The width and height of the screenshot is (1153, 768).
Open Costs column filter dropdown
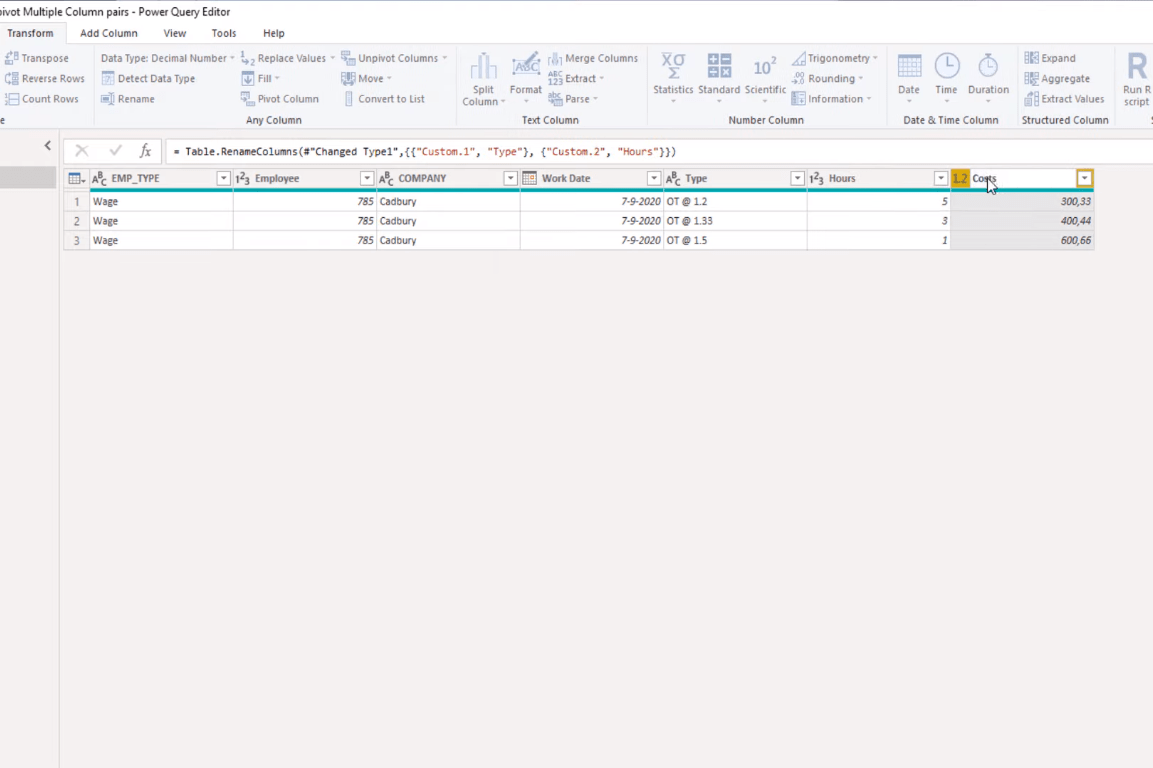tap(1084, 179)
